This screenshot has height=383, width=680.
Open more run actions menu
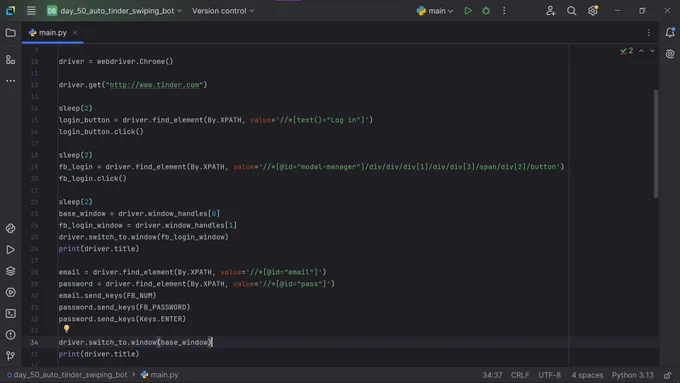(x=504, y=11)
